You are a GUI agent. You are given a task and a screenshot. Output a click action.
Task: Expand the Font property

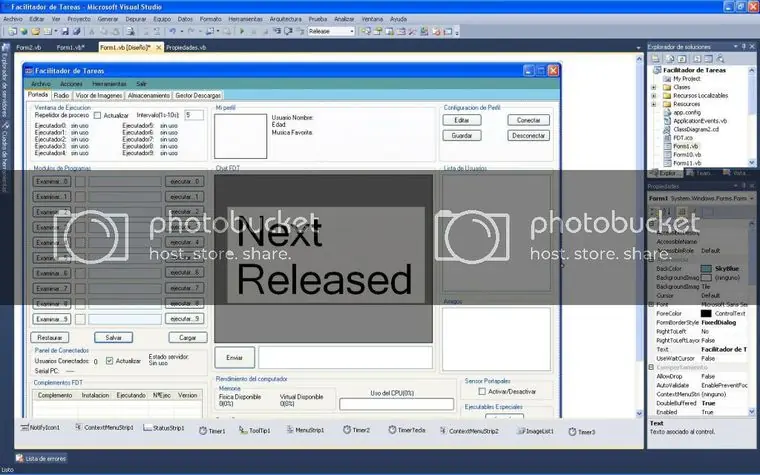651,304
